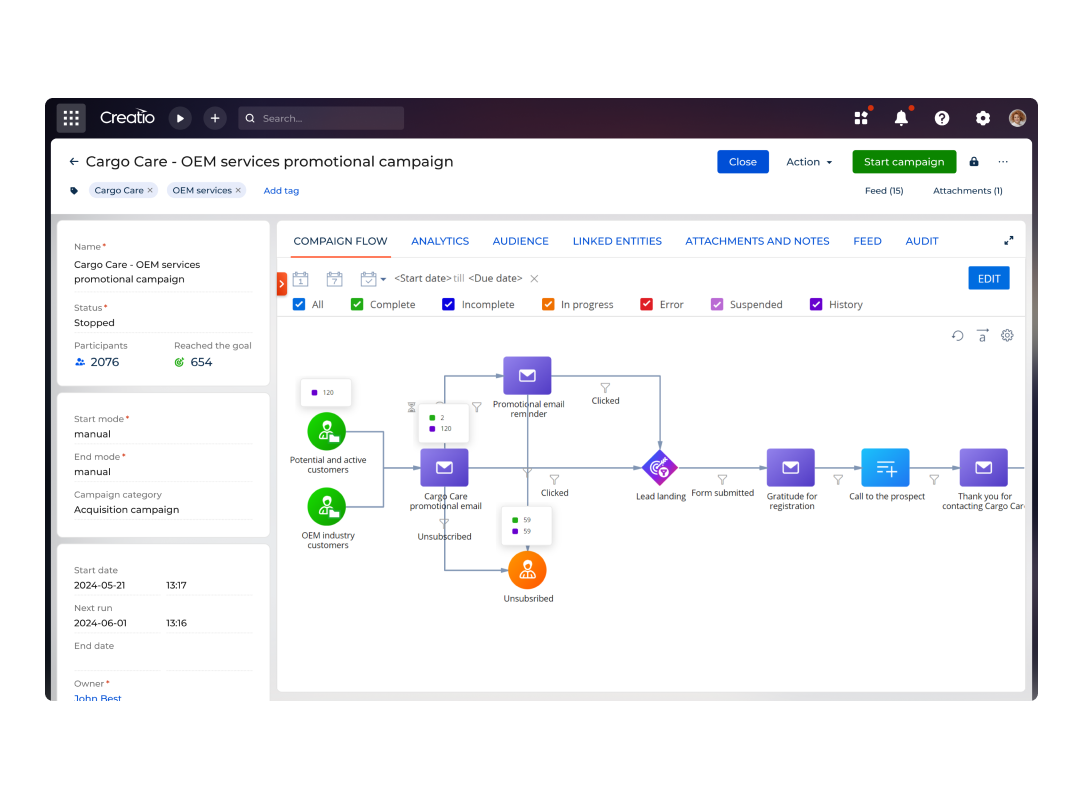The width and height of the screenshot is (1082, 800).
Task: Expand the orange side panel arrow
Action: [282, 284]
